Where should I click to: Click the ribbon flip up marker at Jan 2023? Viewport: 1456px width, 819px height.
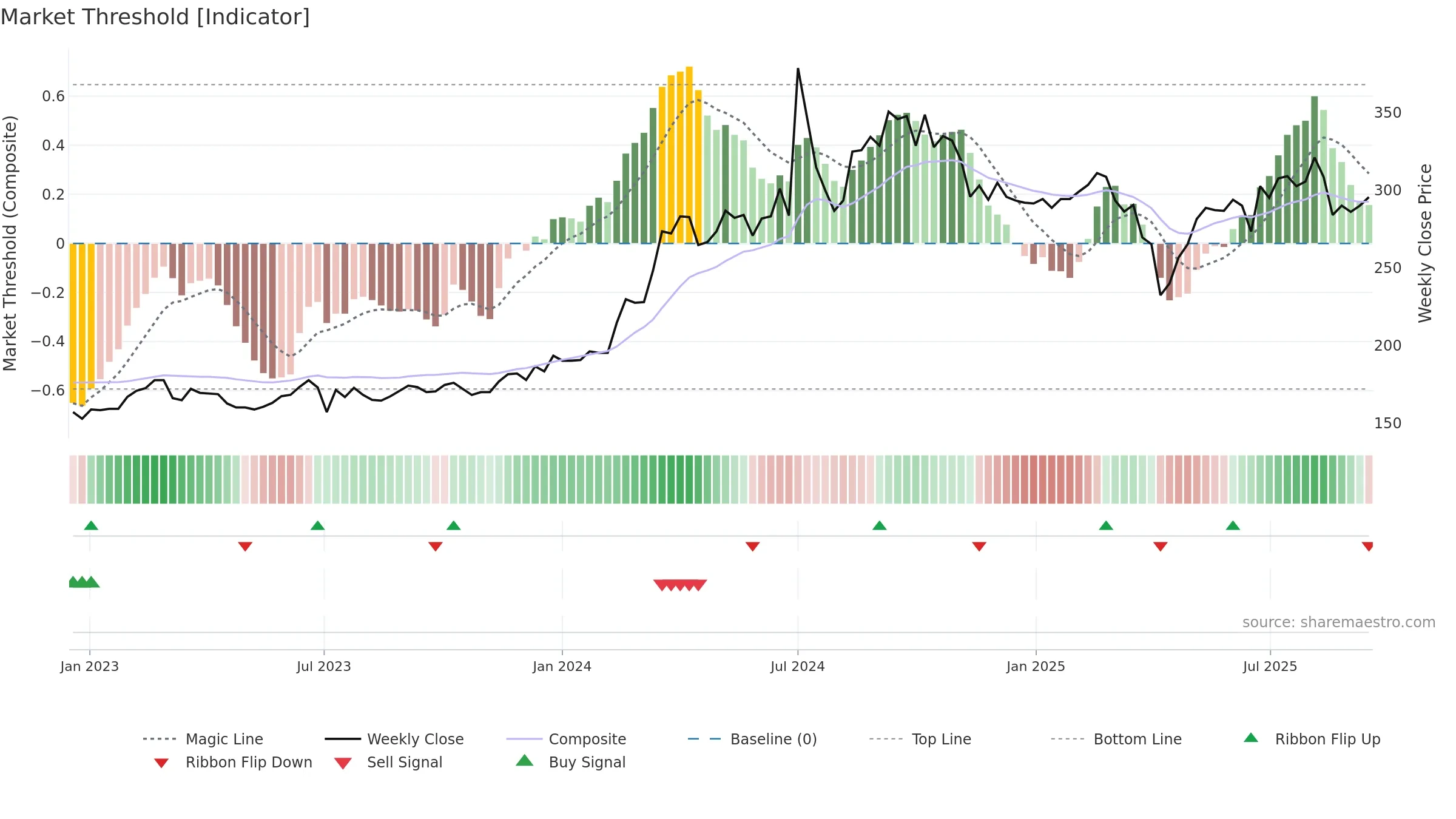(91, 525)
